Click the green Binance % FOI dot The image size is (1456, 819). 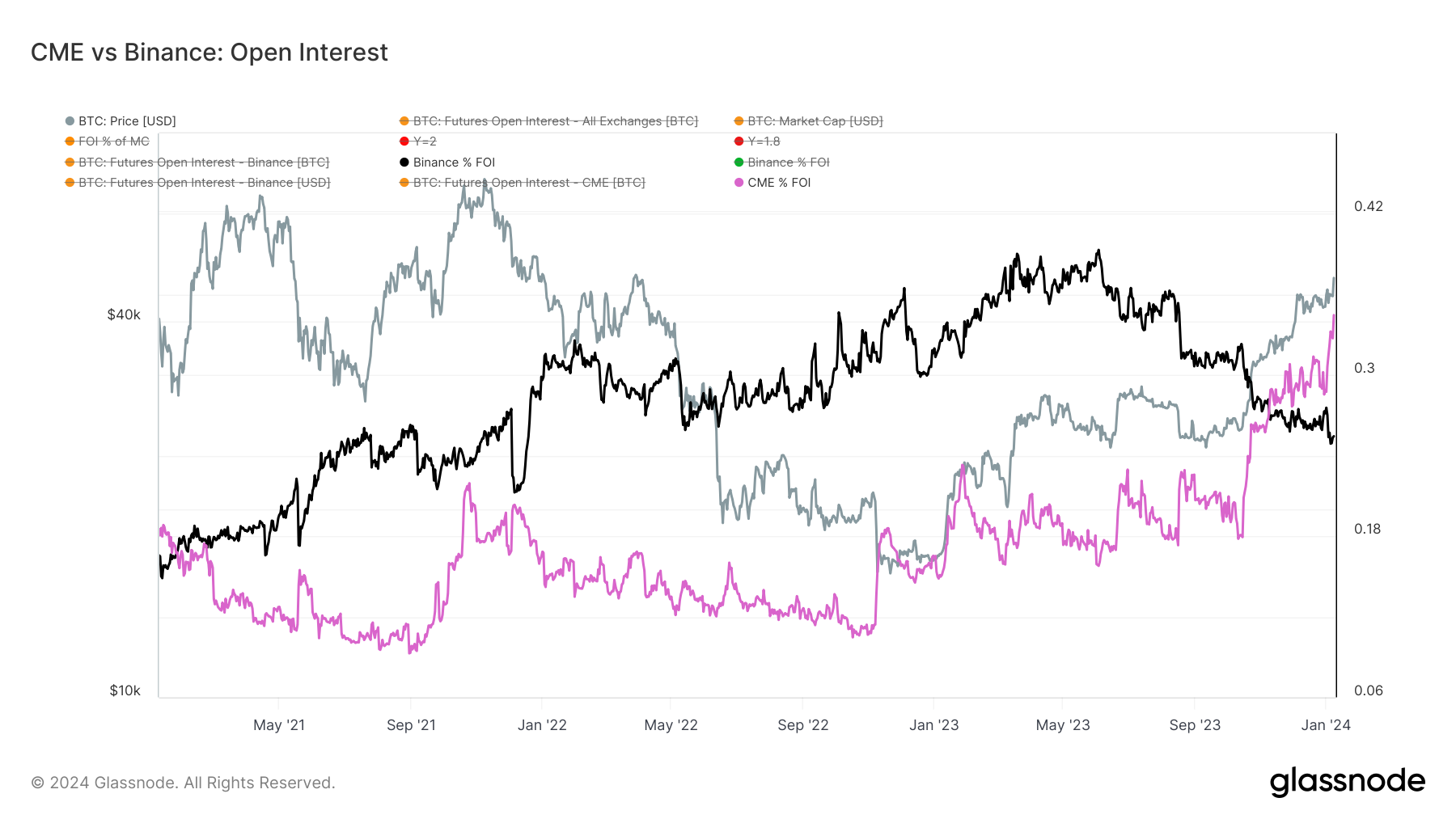pos(739,163)
